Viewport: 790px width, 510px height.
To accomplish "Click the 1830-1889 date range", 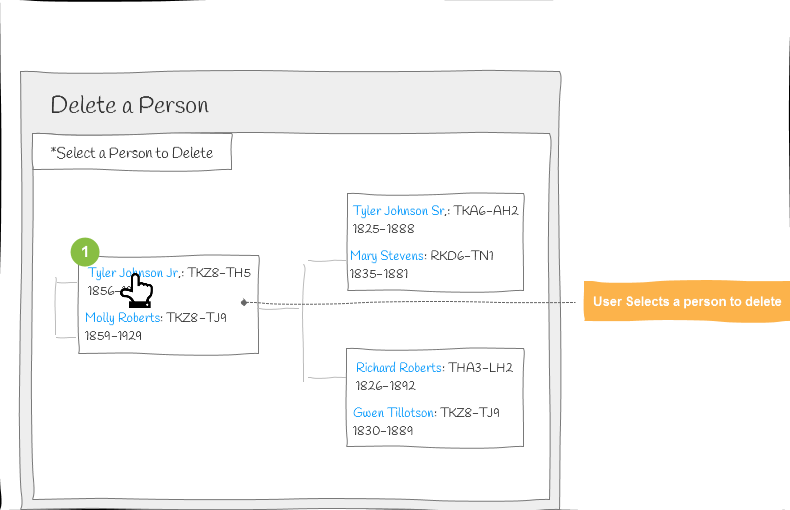I will 383,431.
